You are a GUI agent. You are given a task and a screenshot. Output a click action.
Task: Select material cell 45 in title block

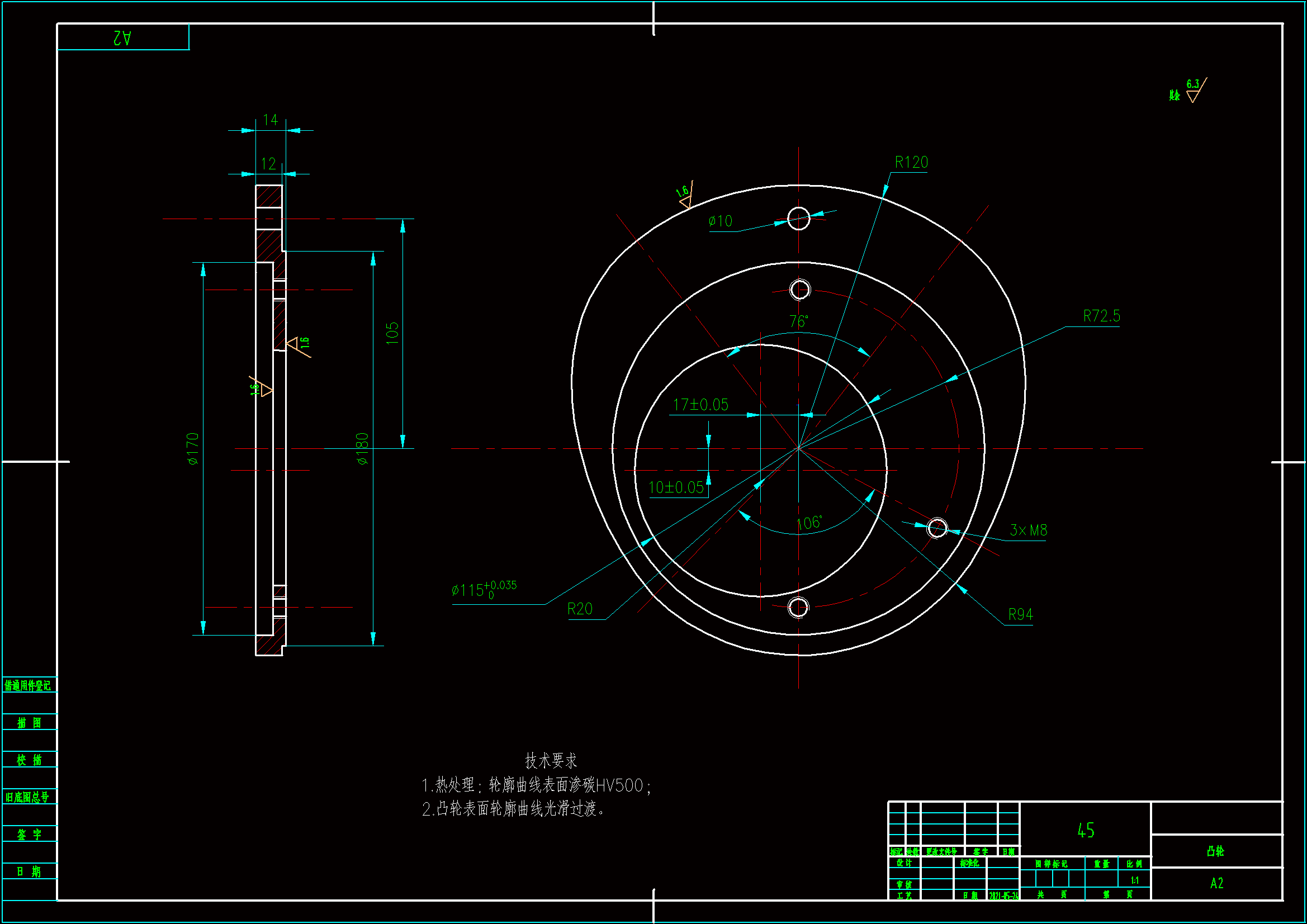[x=1085, y=831]
